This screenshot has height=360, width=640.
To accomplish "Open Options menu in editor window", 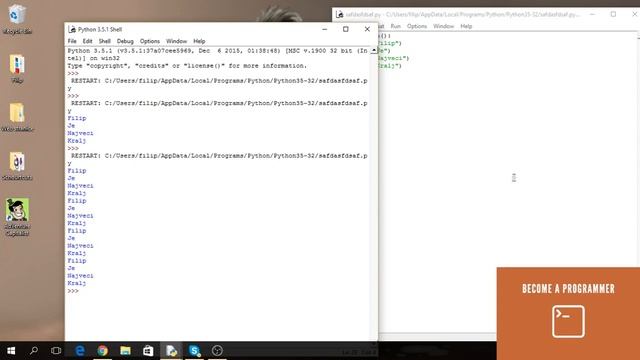I will (417, 26).
